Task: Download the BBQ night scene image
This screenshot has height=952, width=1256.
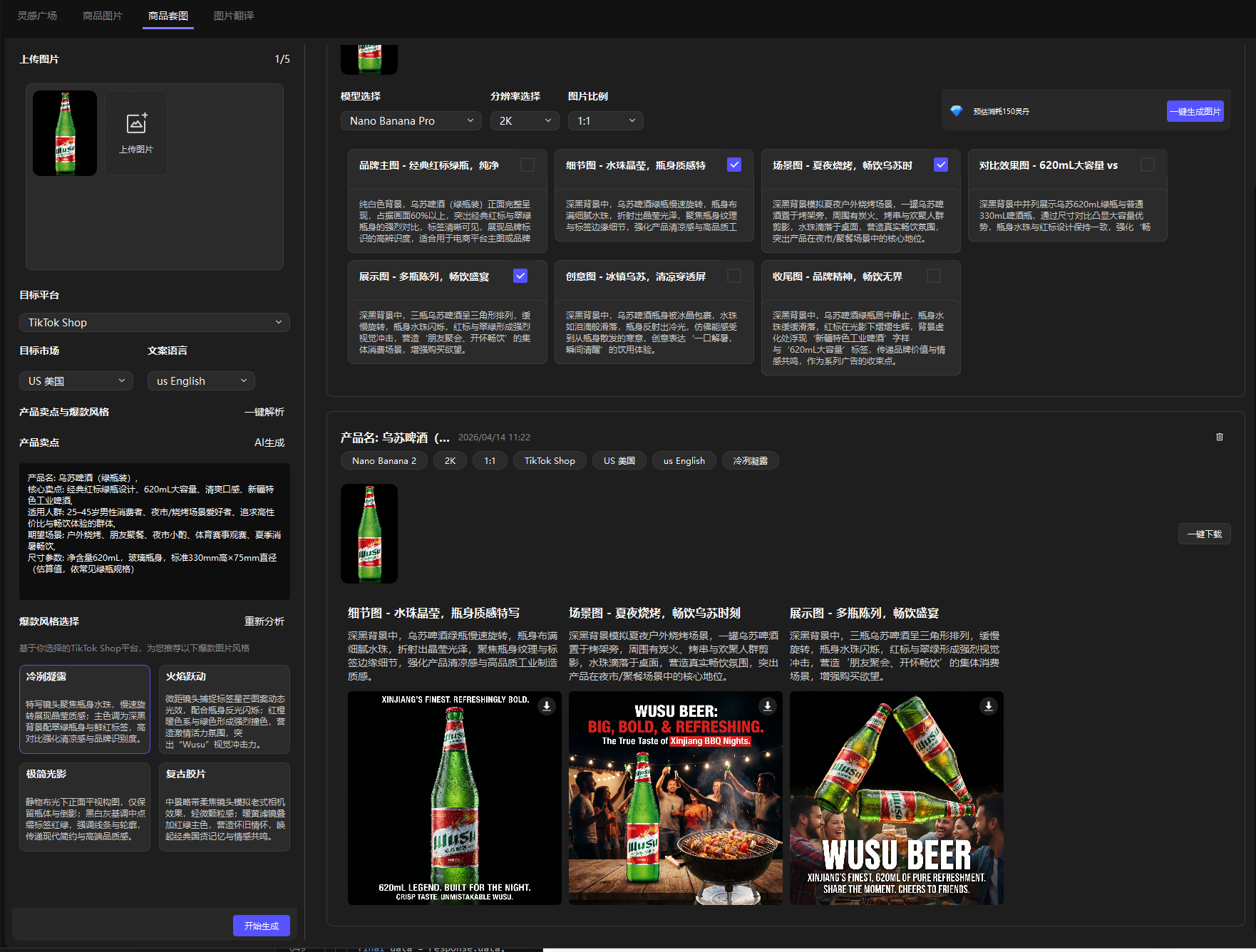Action: point(768,706)
